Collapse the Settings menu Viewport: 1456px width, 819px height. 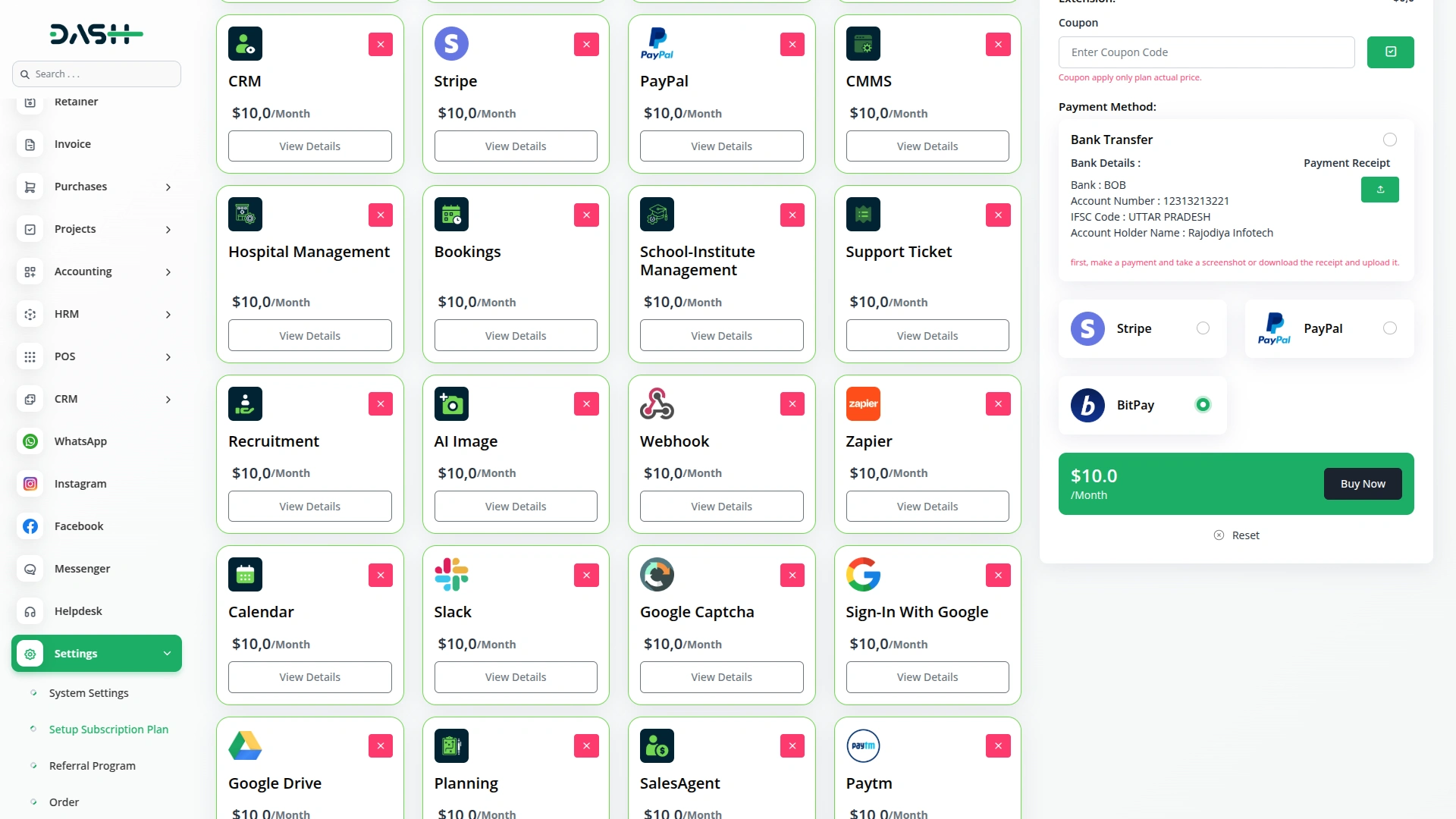tap(96, 653)
